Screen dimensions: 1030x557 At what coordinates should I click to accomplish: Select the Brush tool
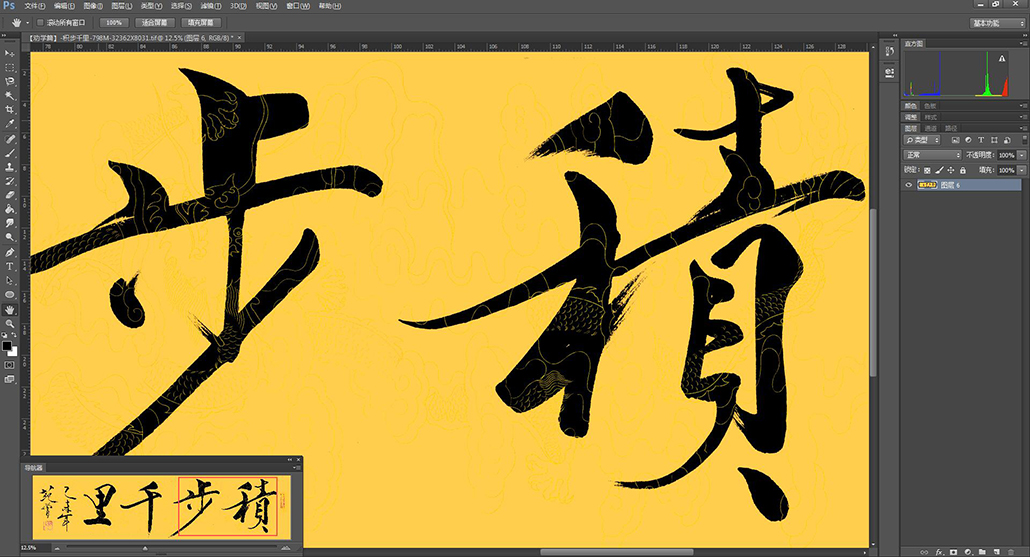[x=9, y=153]
